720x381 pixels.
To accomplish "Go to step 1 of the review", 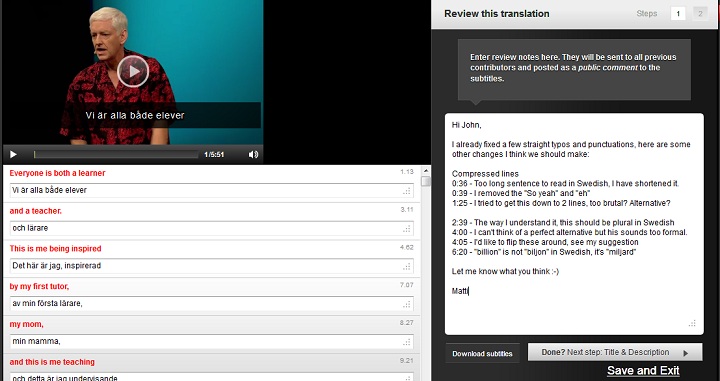I will pos(678,14).
